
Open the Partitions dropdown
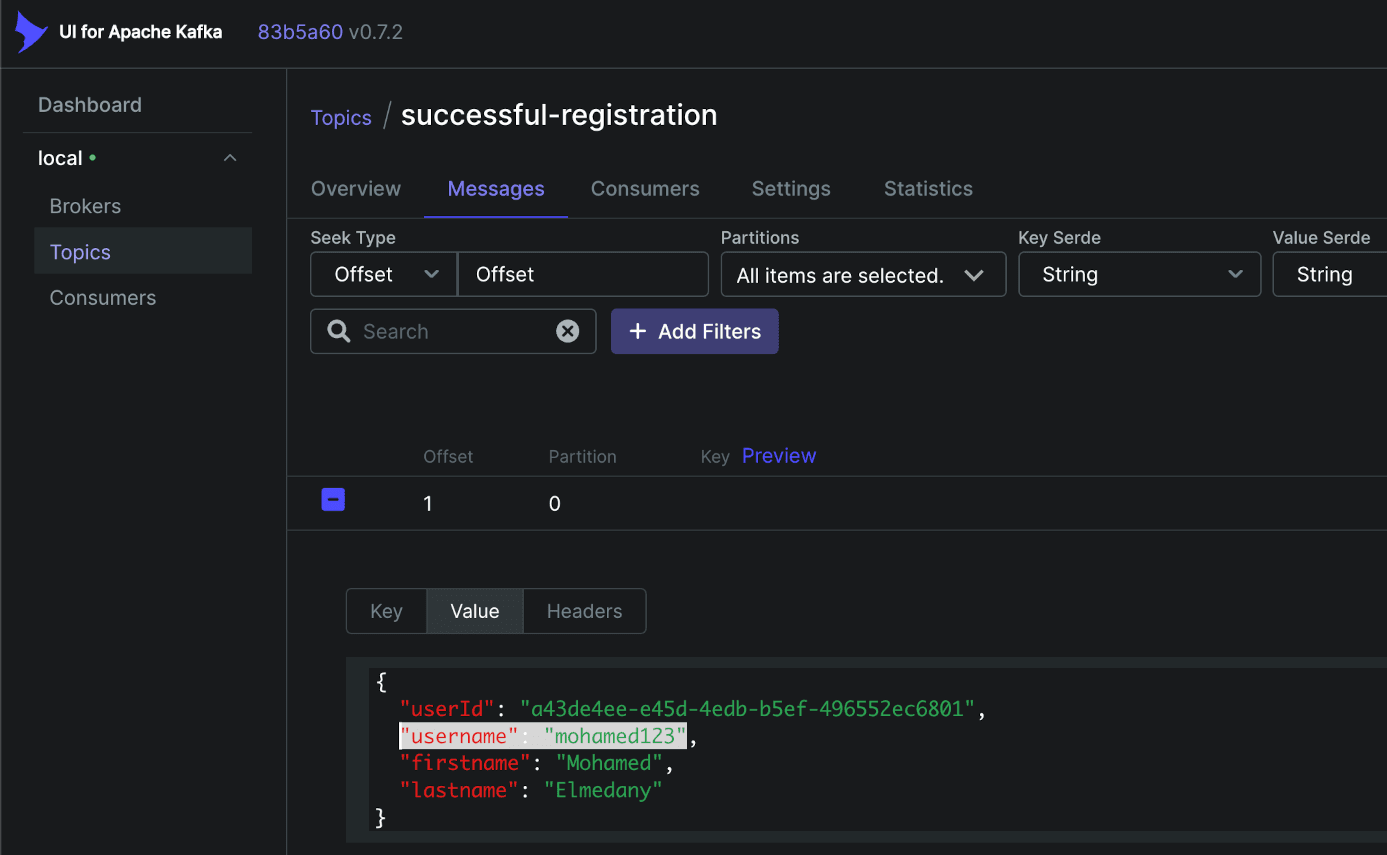[862, 275]
